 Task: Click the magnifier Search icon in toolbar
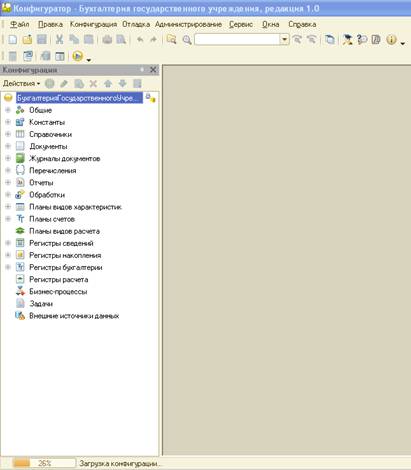coord(187,40)
